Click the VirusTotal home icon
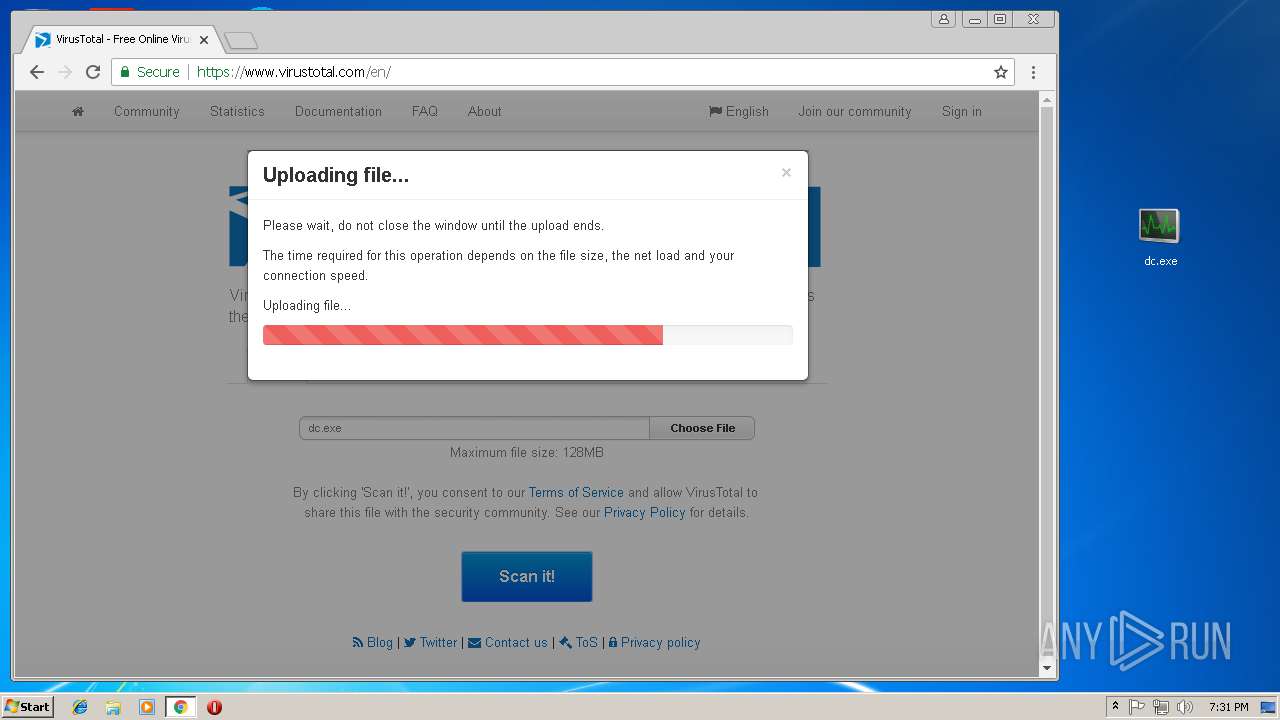The height and width of the screenshot is (720, 1280). pyautogui.click(x=78, y=111)
